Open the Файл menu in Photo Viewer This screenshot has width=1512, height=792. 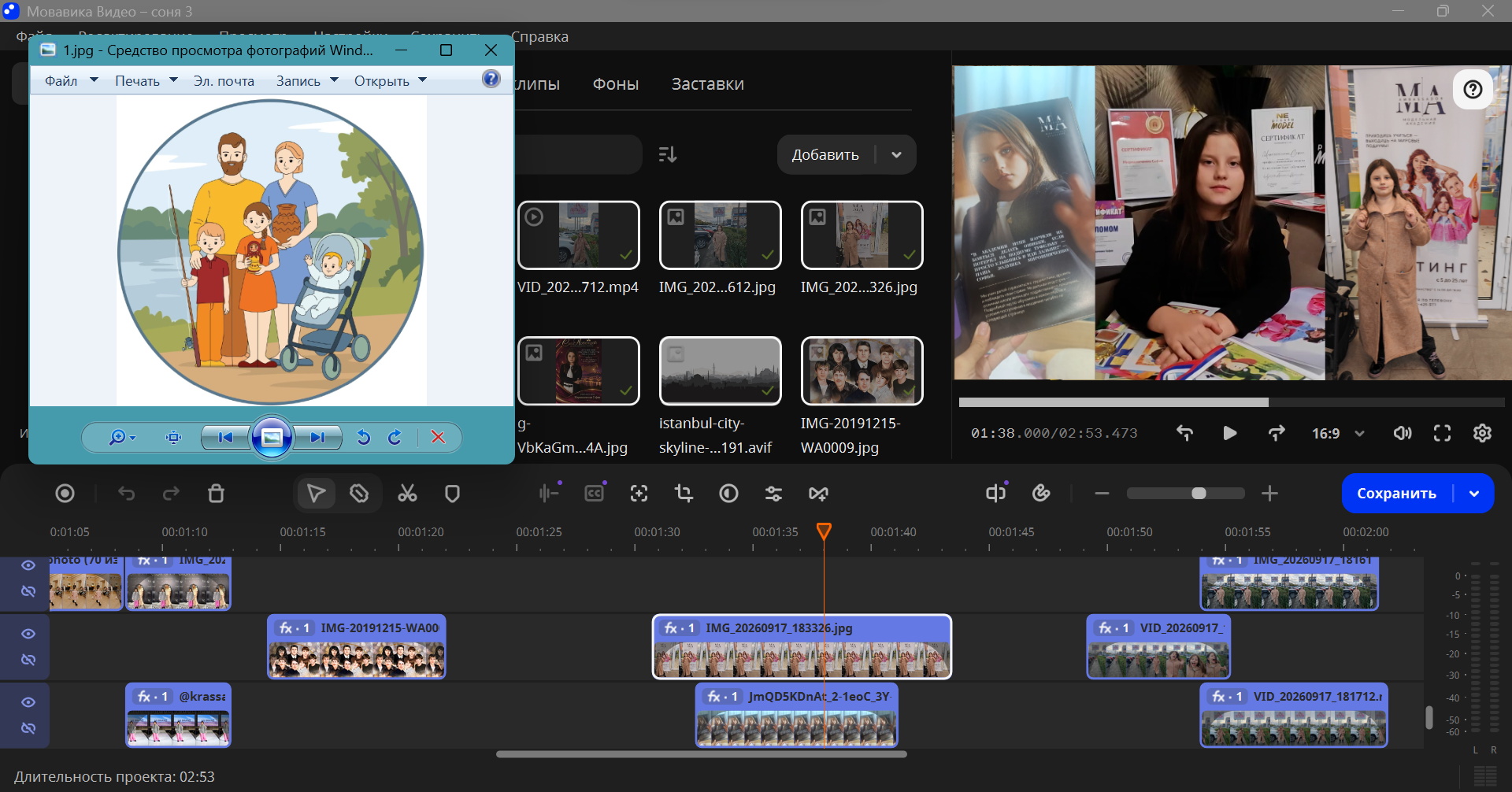click(71, 81)
